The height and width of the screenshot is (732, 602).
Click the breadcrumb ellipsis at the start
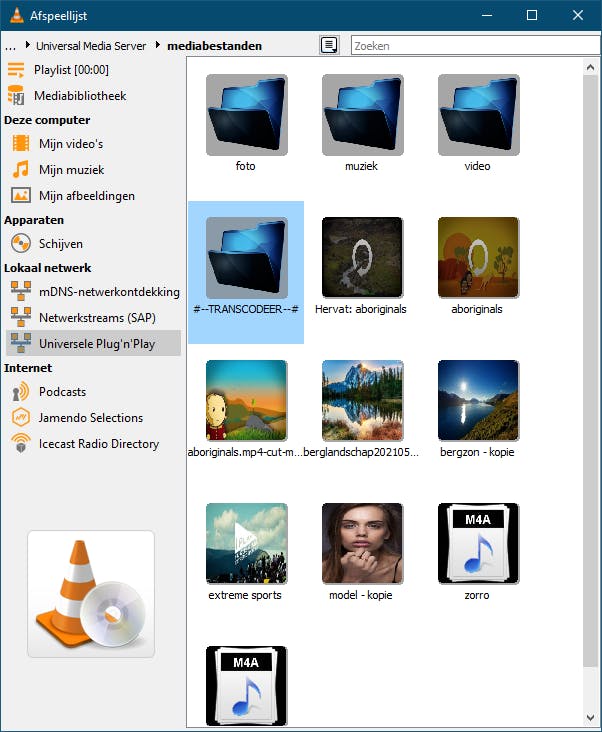[x=10, y=46]
